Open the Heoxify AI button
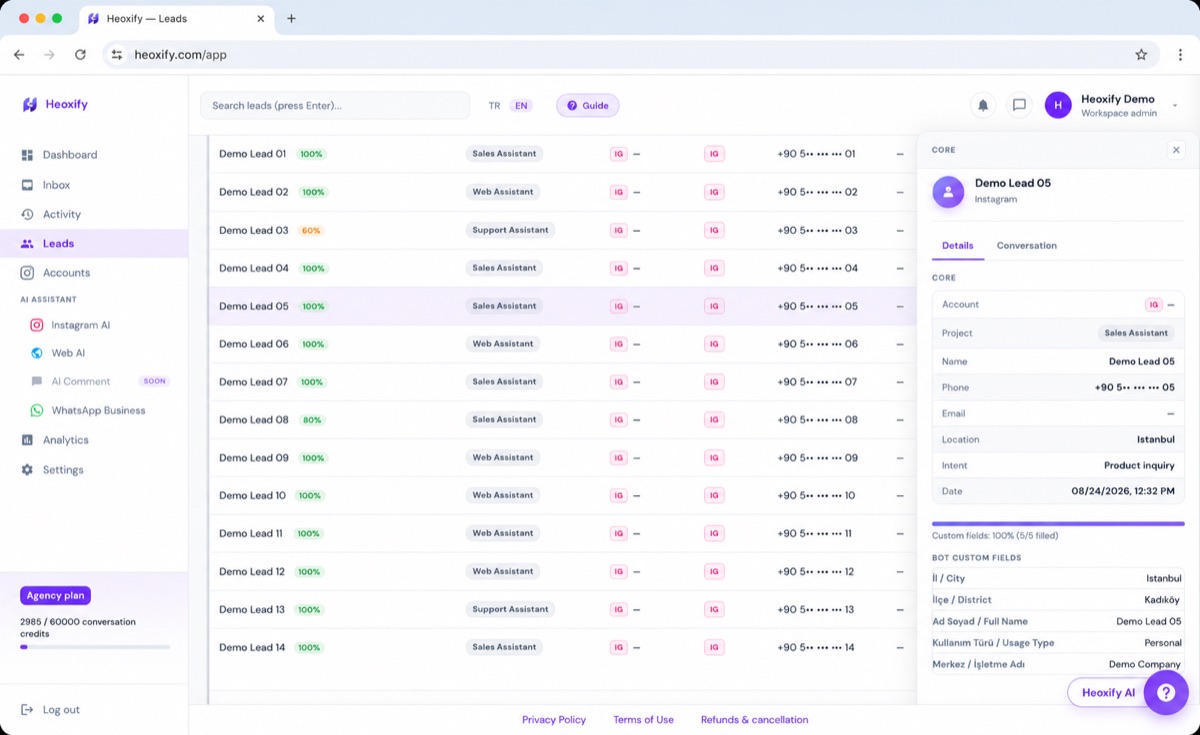Viewport: 1200px width, 735px height. [x=1108, y=693]
